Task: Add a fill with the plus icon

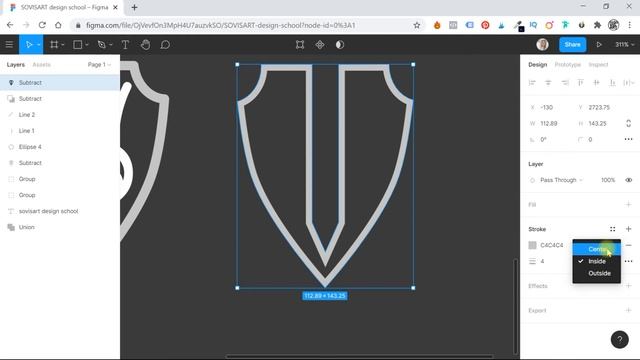Action: [629, 204]
